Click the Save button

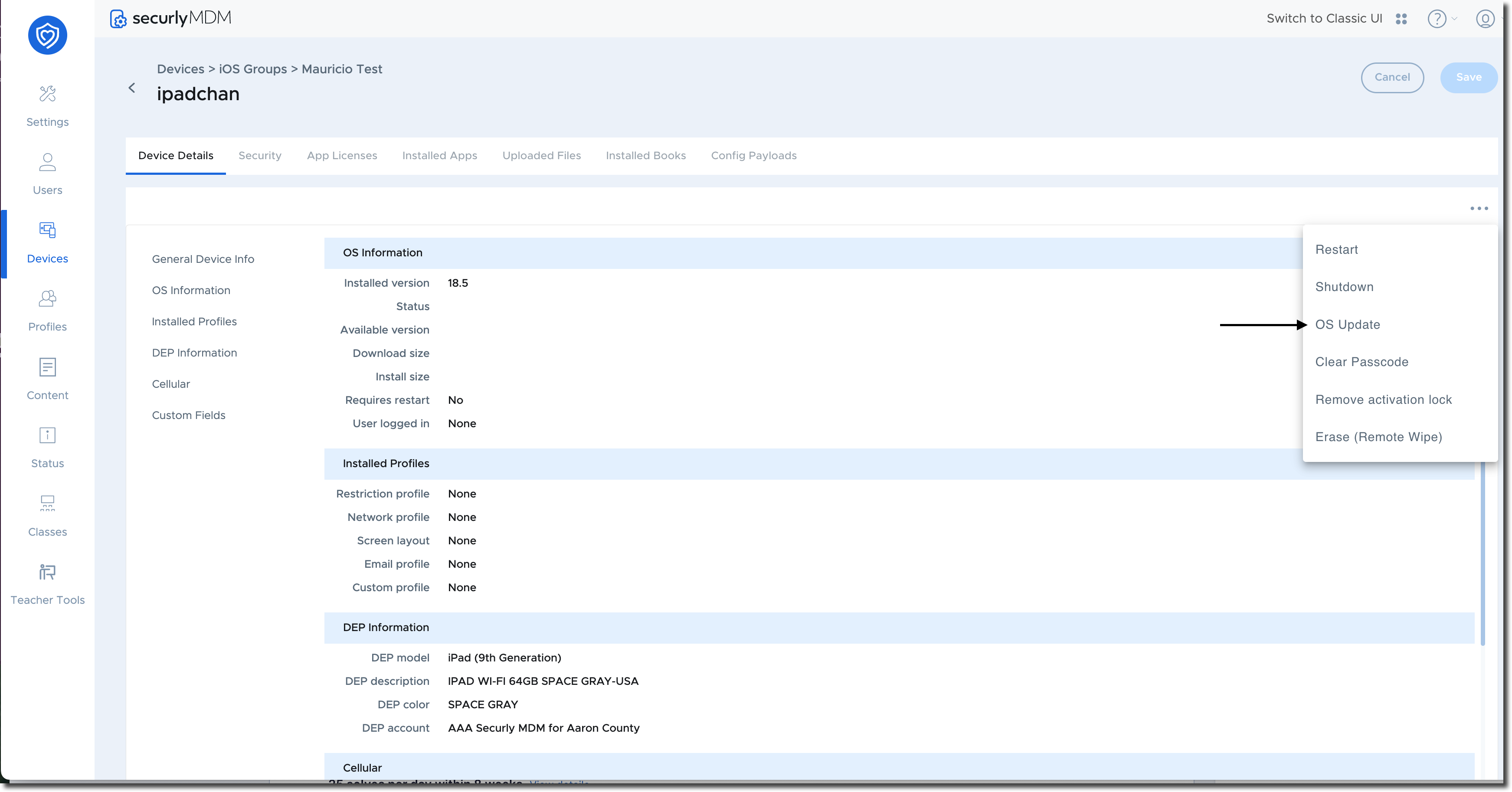(x=1468, y=78)
